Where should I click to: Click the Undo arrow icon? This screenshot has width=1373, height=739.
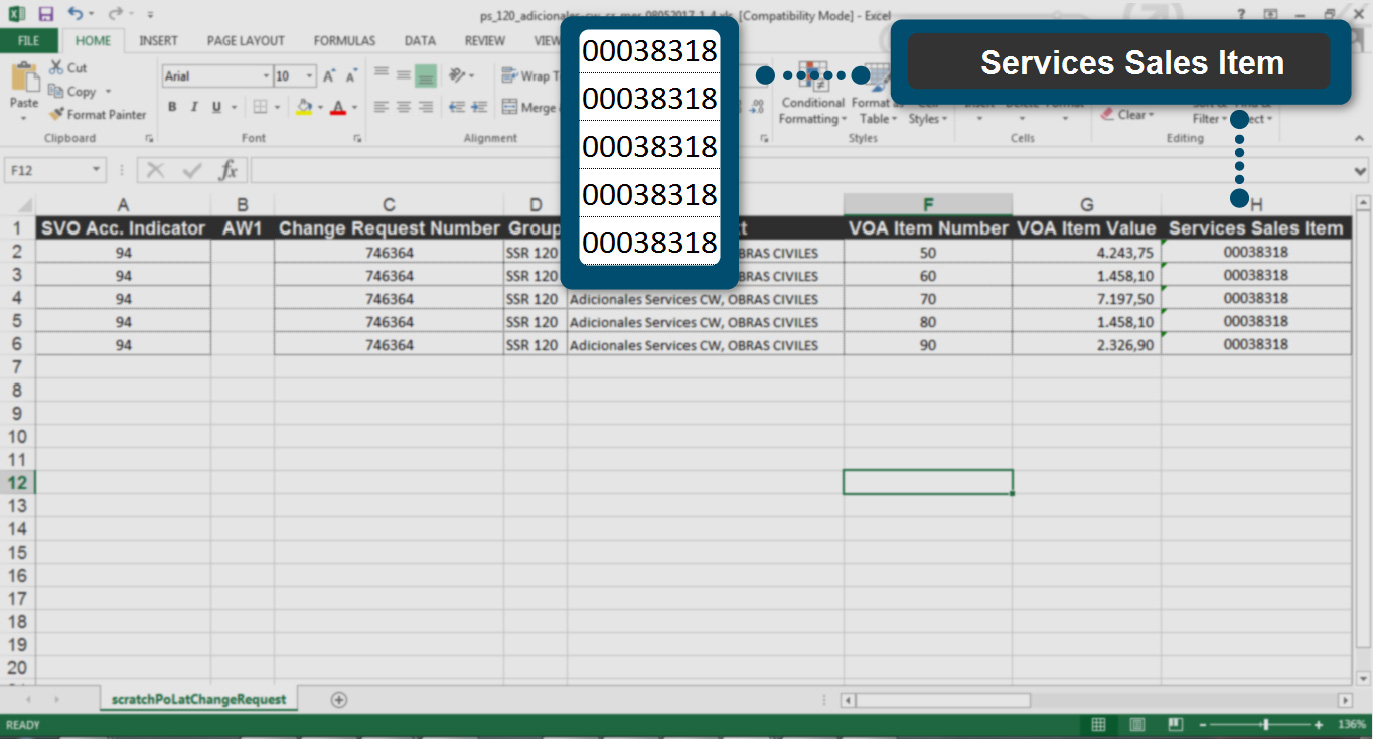(x=75, y=14)
